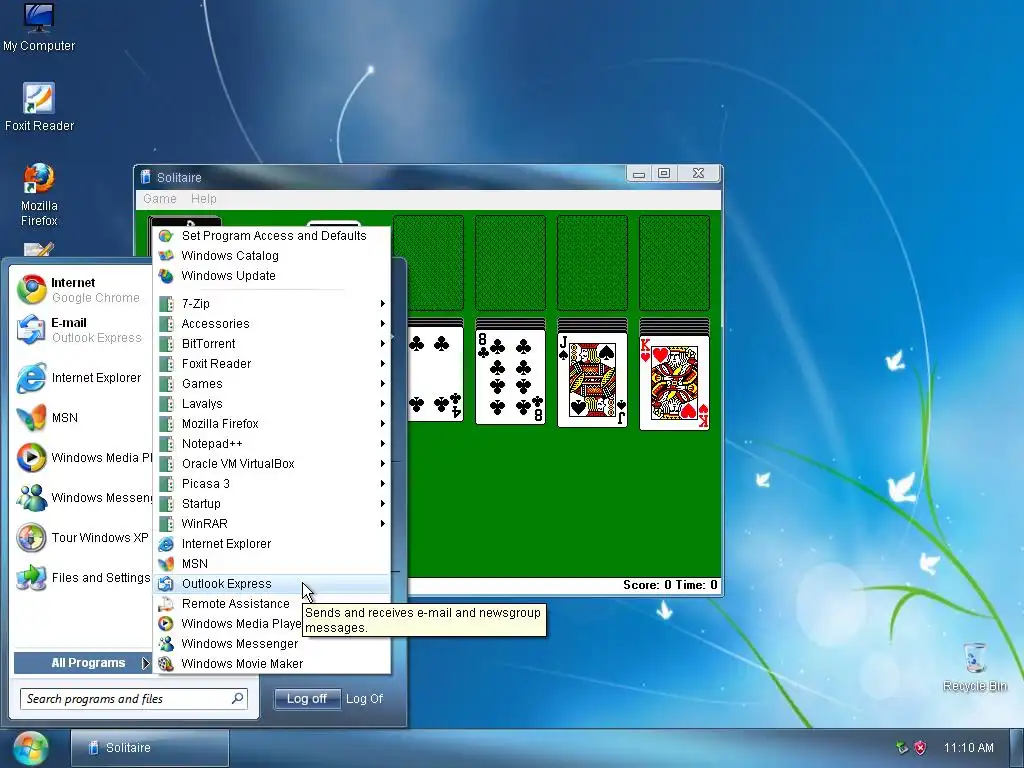Open Windows Catalog entry
Screen dimensions: 1024x768
[x=272, y=256]
